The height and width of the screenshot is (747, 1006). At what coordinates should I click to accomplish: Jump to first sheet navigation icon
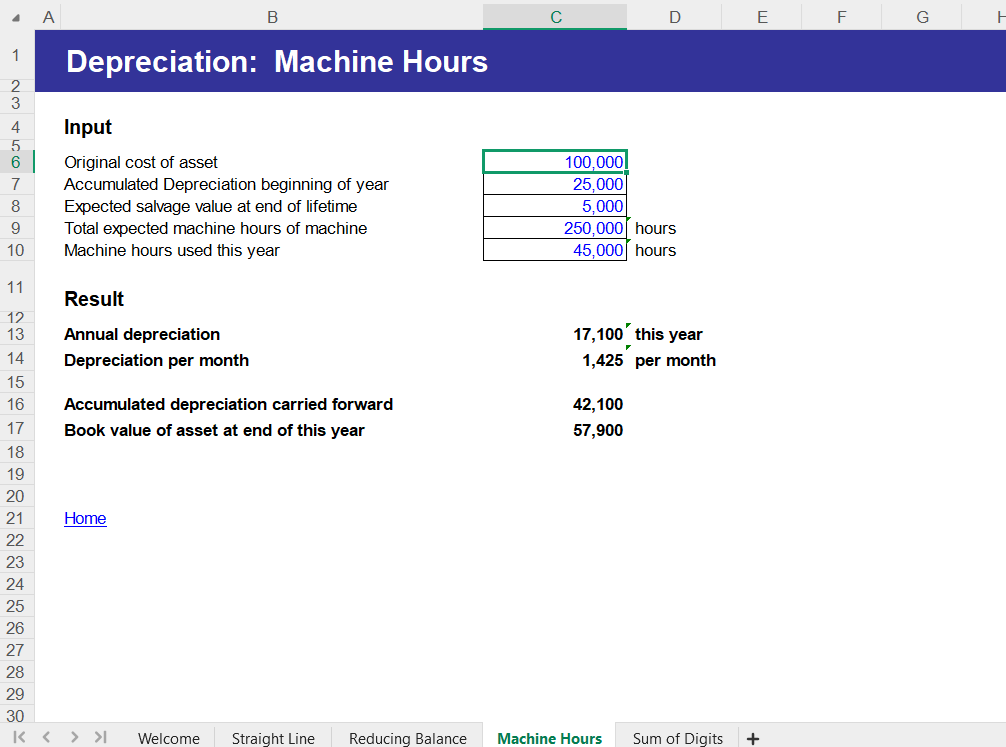click(20, 736)
